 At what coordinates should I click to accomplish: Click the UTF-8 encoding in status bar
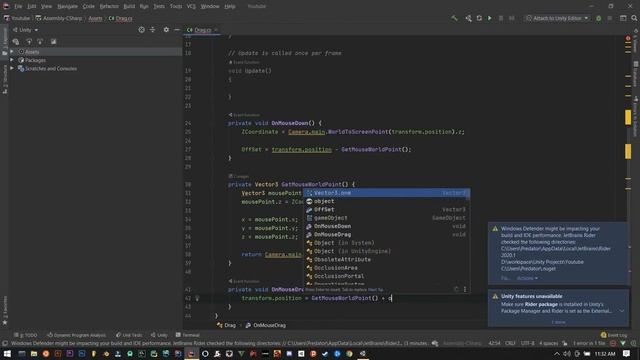pos(527,343)
